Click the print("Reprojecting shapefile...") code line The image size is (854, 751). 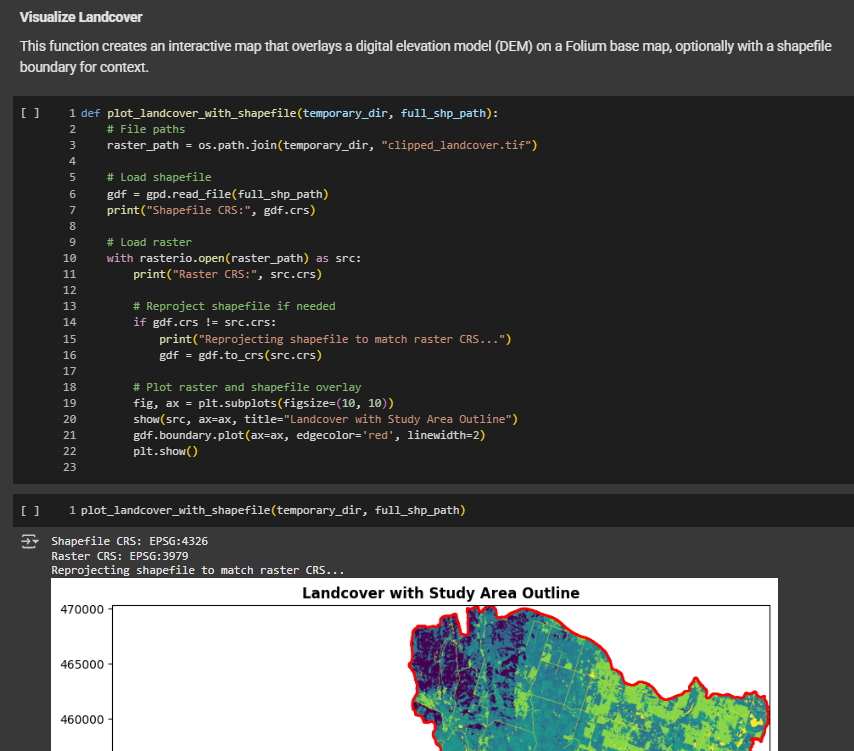336,339
